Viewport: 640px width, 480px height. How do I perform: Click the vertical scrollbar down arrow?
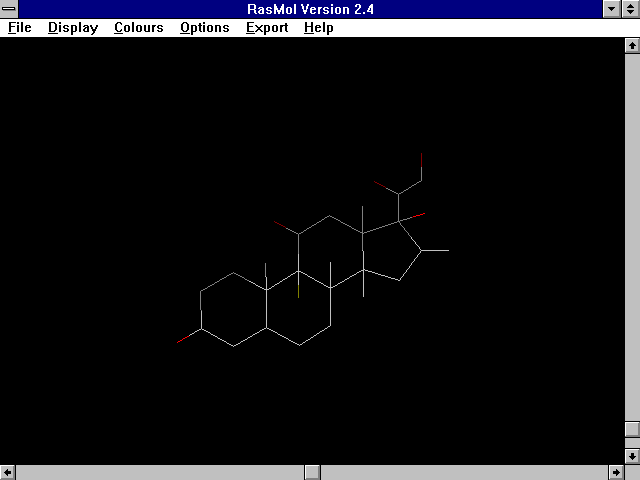(x=631, y=456)
